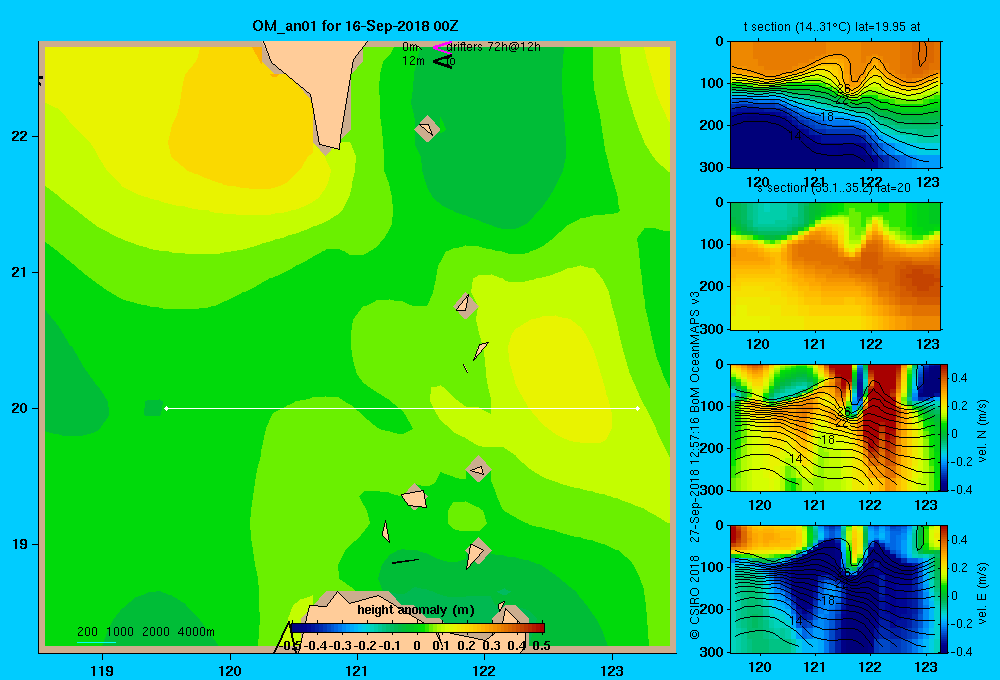Image resolution: width=1000 pixels, height=680 pixels.
Task: Select the 'drifters 72h@12h' legend label
Action: tap(494, 47)
